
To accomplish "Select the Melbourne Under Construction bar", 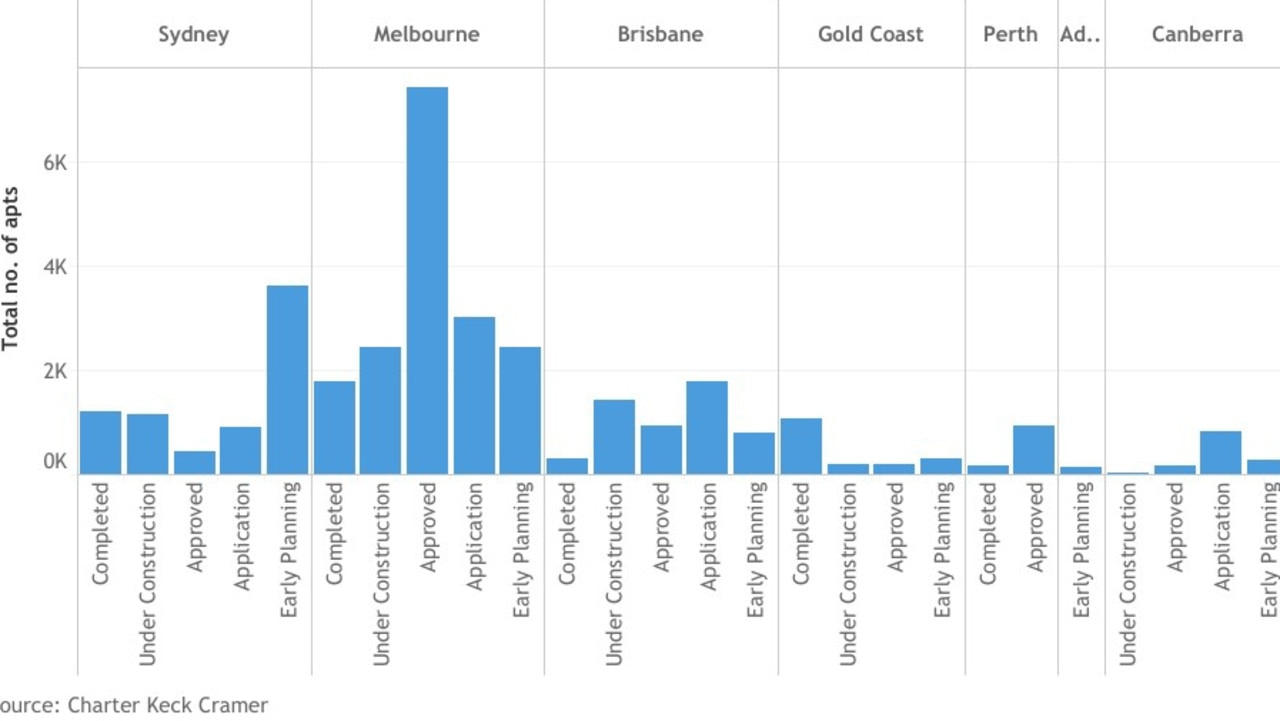I will click(380, 411).
